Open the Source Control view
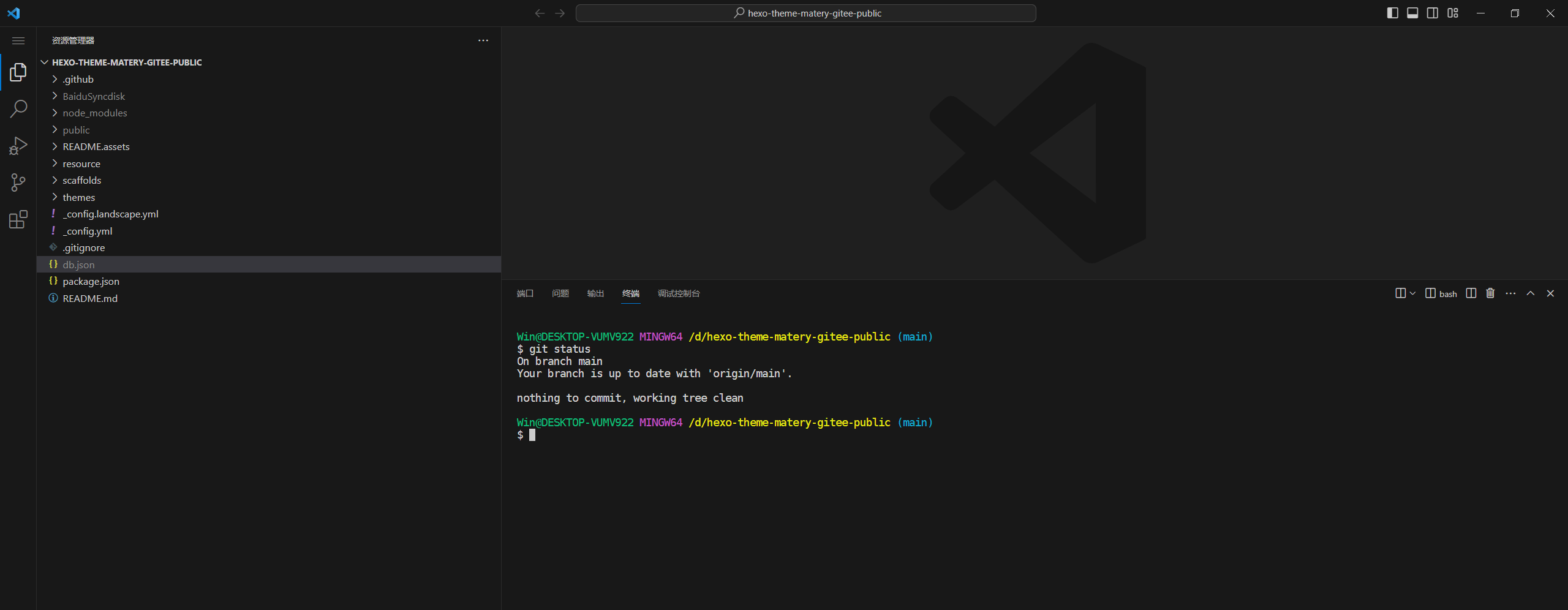Image resolution: width=1568 pixels, height=610 pixels. pos(18,183)
